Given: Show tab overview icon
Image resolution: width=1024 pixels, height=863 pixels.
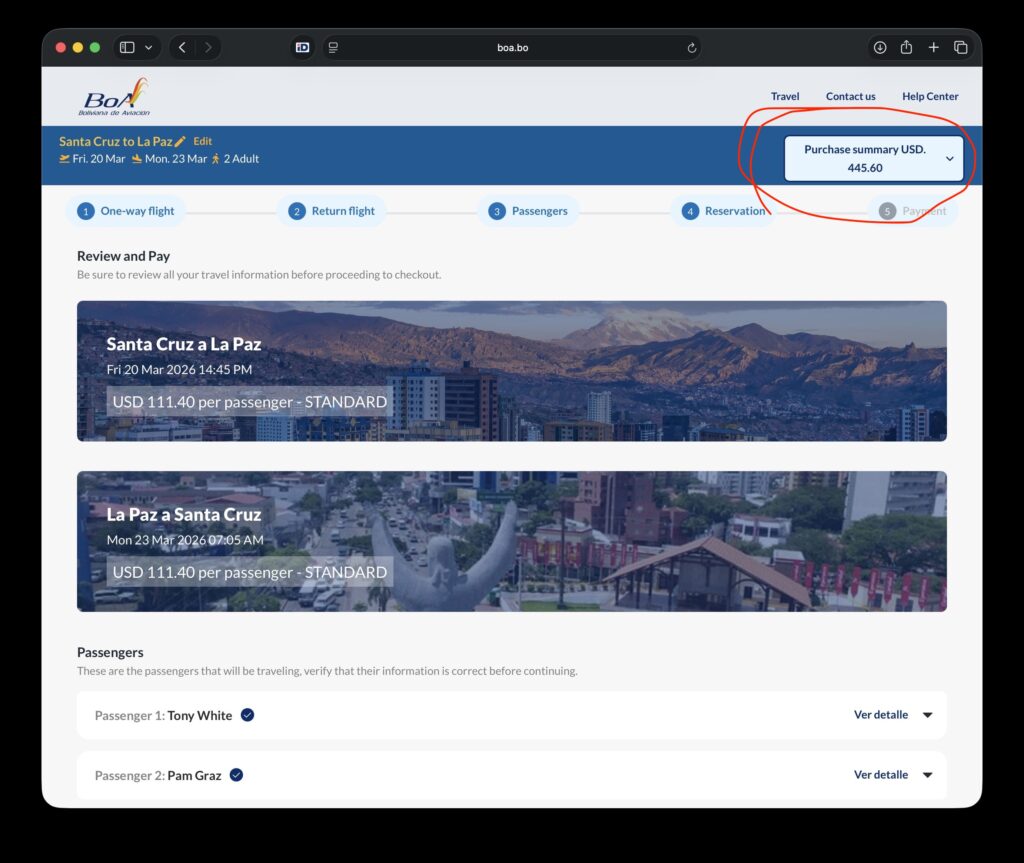Looking at the screenshot, I should tap(960, 47).
